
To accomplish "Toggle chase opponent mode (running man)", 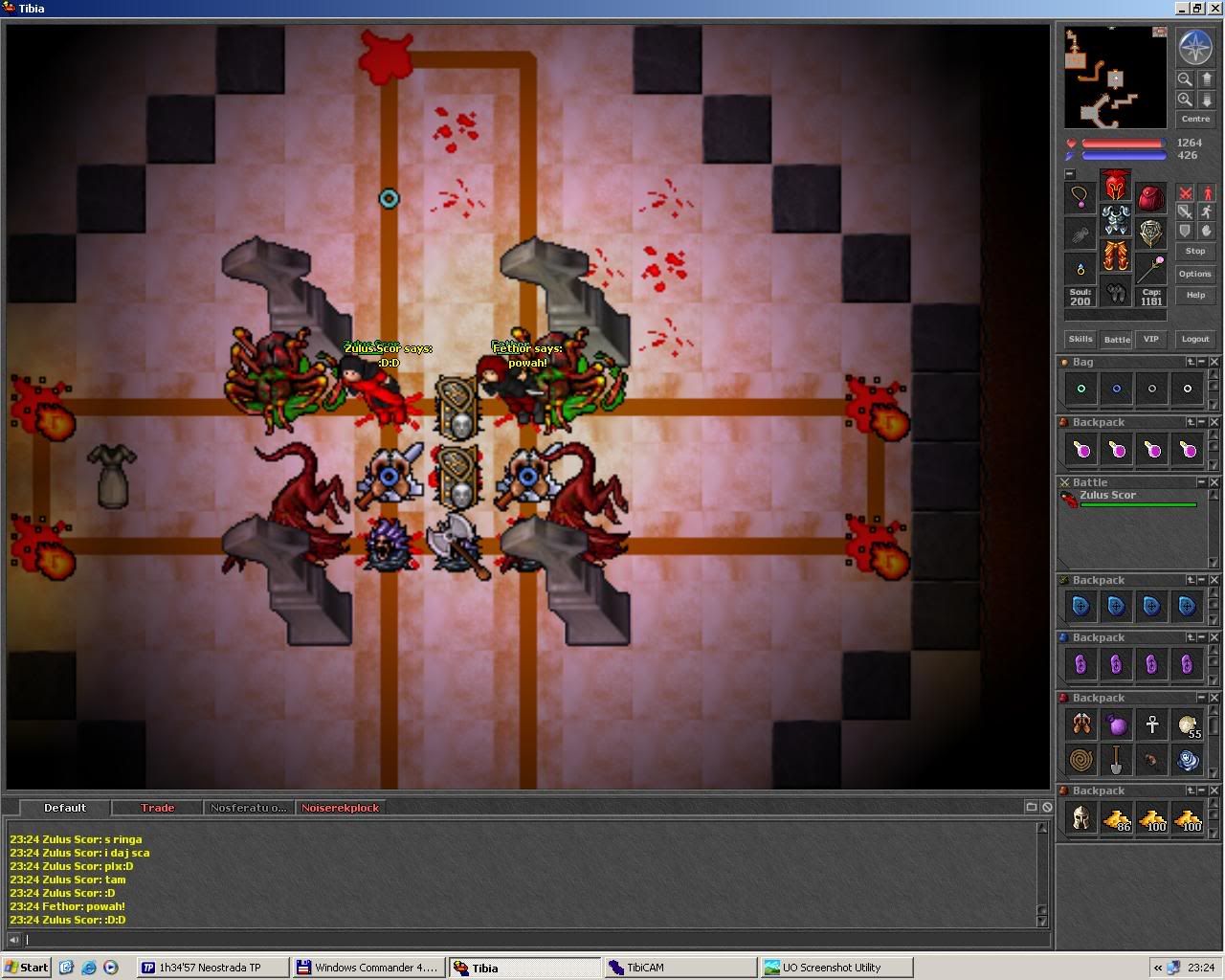I will (x=1207, y=212).
